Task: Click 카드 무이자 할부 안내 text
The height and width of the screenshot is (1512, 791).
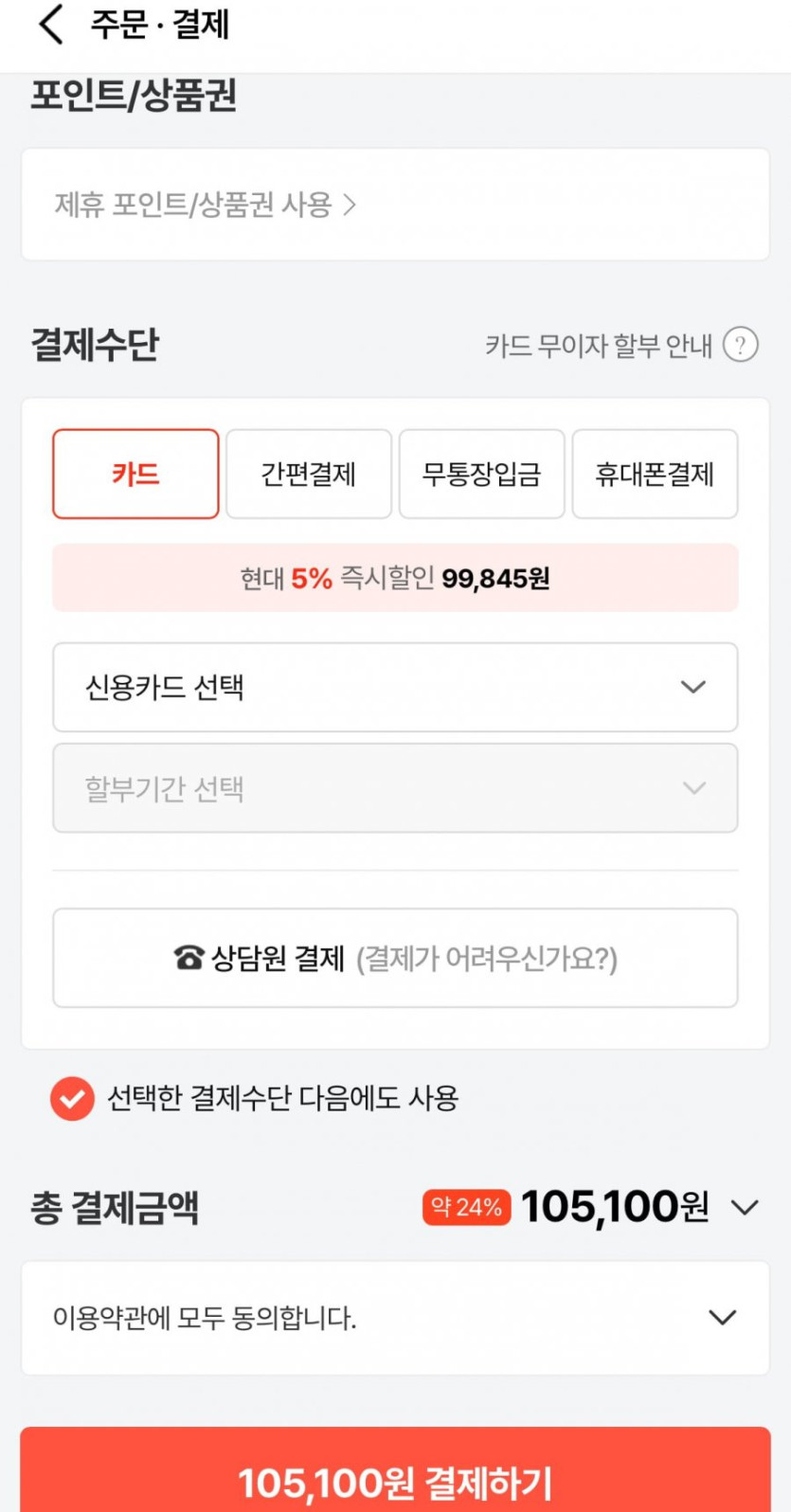Action: click(x=598, y=346)
